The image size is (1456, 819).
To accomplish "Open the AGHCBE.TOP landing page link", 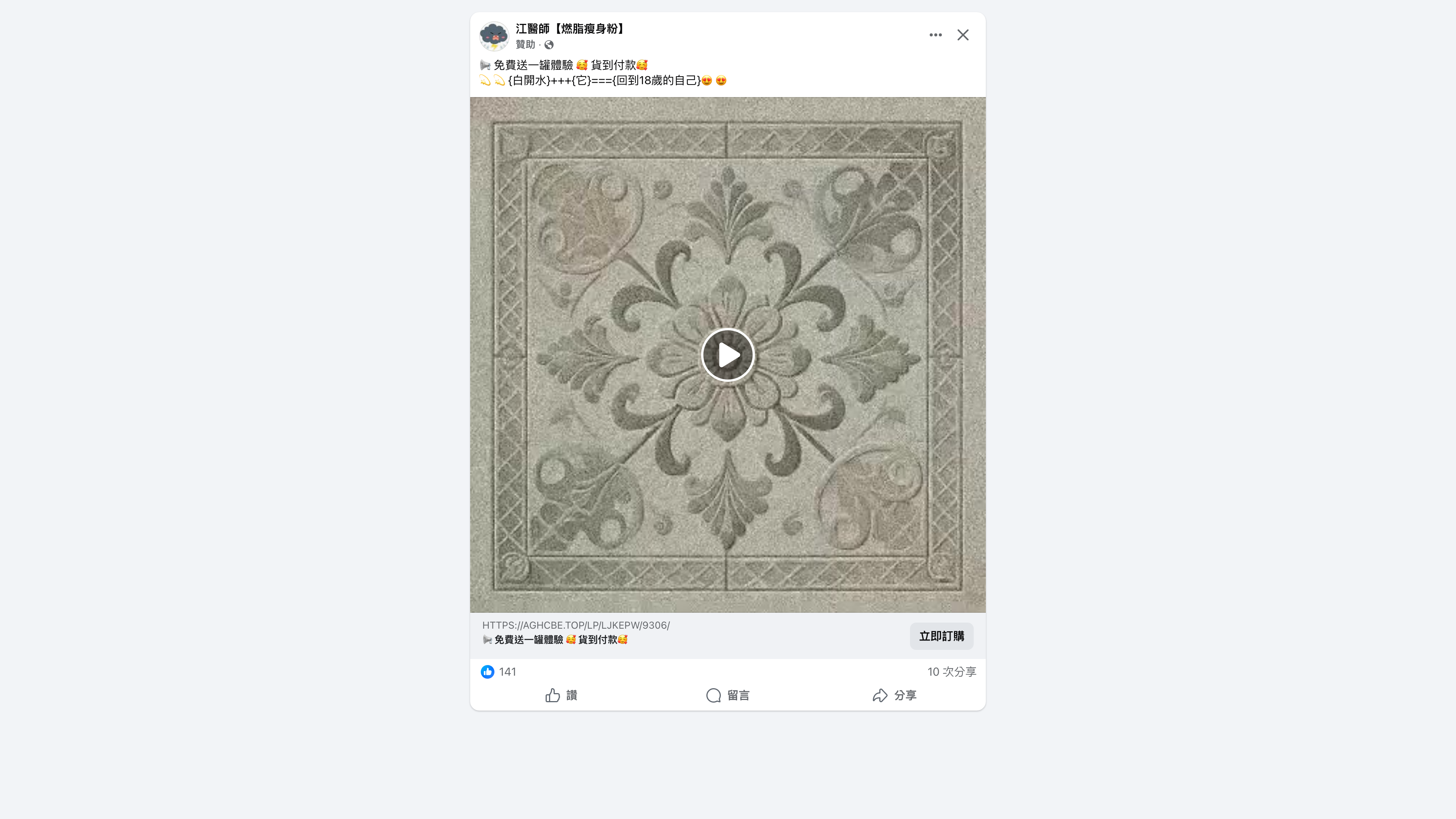I will (x=576, y=626).
